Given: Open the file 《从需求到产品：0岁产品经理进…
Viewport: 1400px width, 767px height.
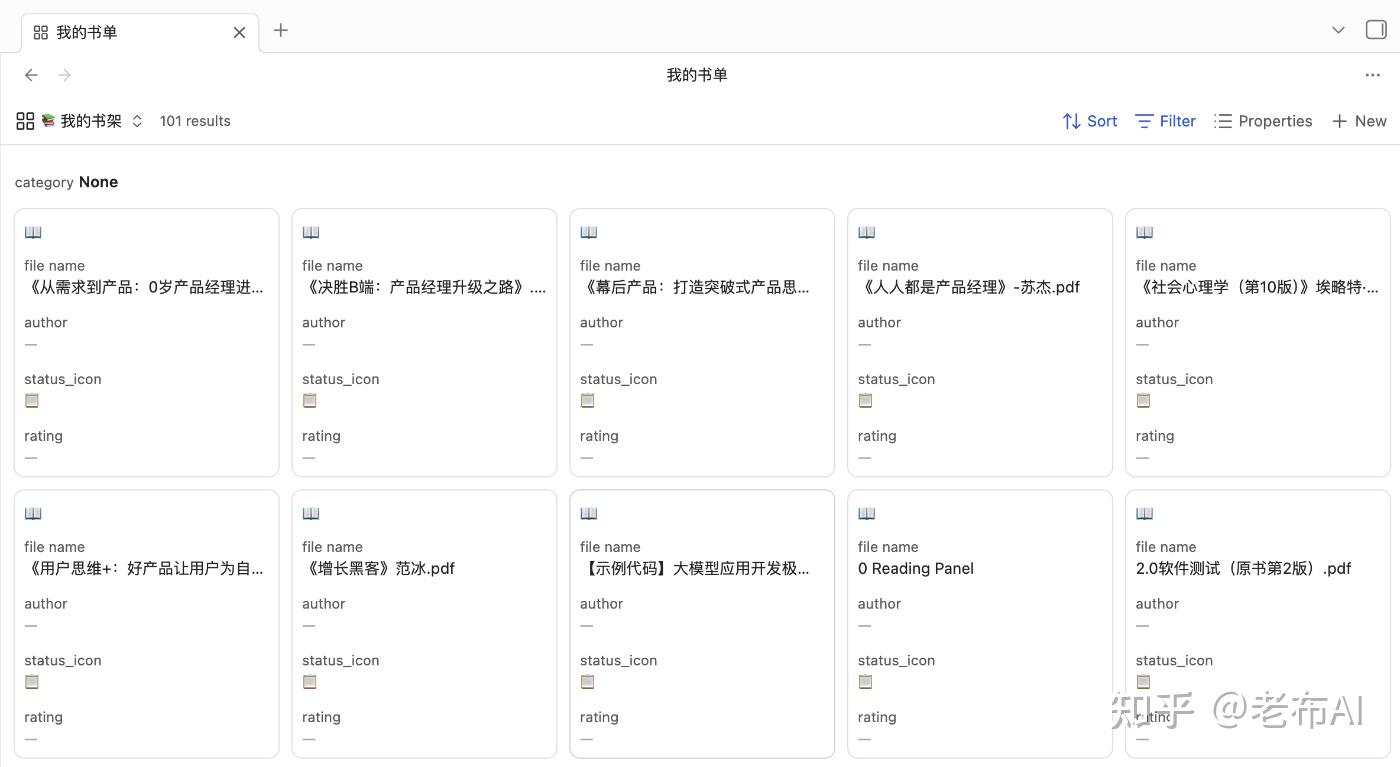Looking at the screenshot, I should click(x=145, y=287).
